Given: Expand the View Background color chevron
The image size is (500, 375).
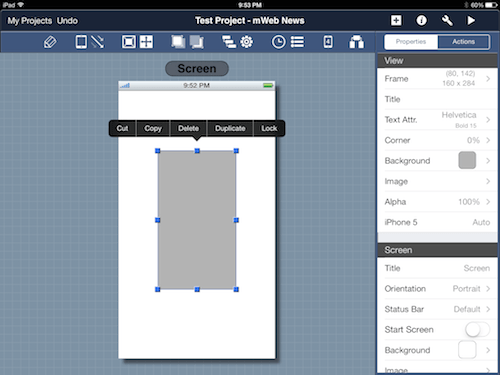Looking at the screenshot, I should pos(488,161).
